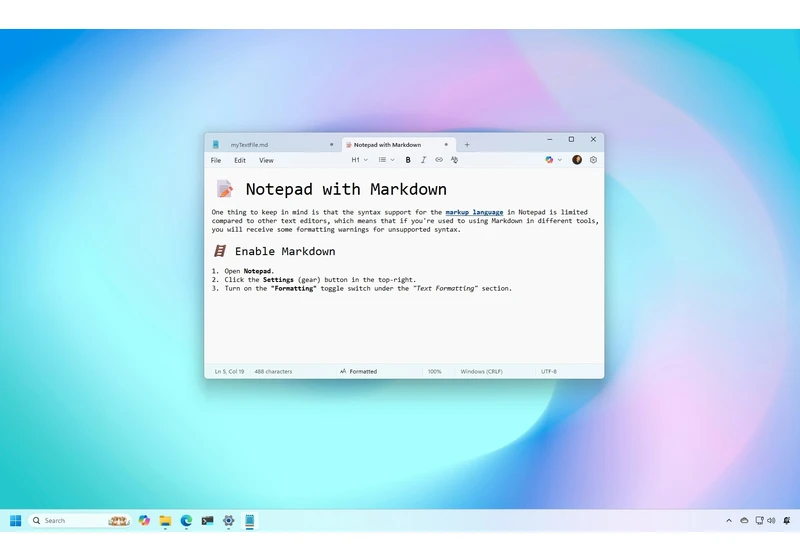This screenshot has width=800, height=560.
Task: Close the Notepad with Markdown tab's dot
Action: tap(446, 145)
